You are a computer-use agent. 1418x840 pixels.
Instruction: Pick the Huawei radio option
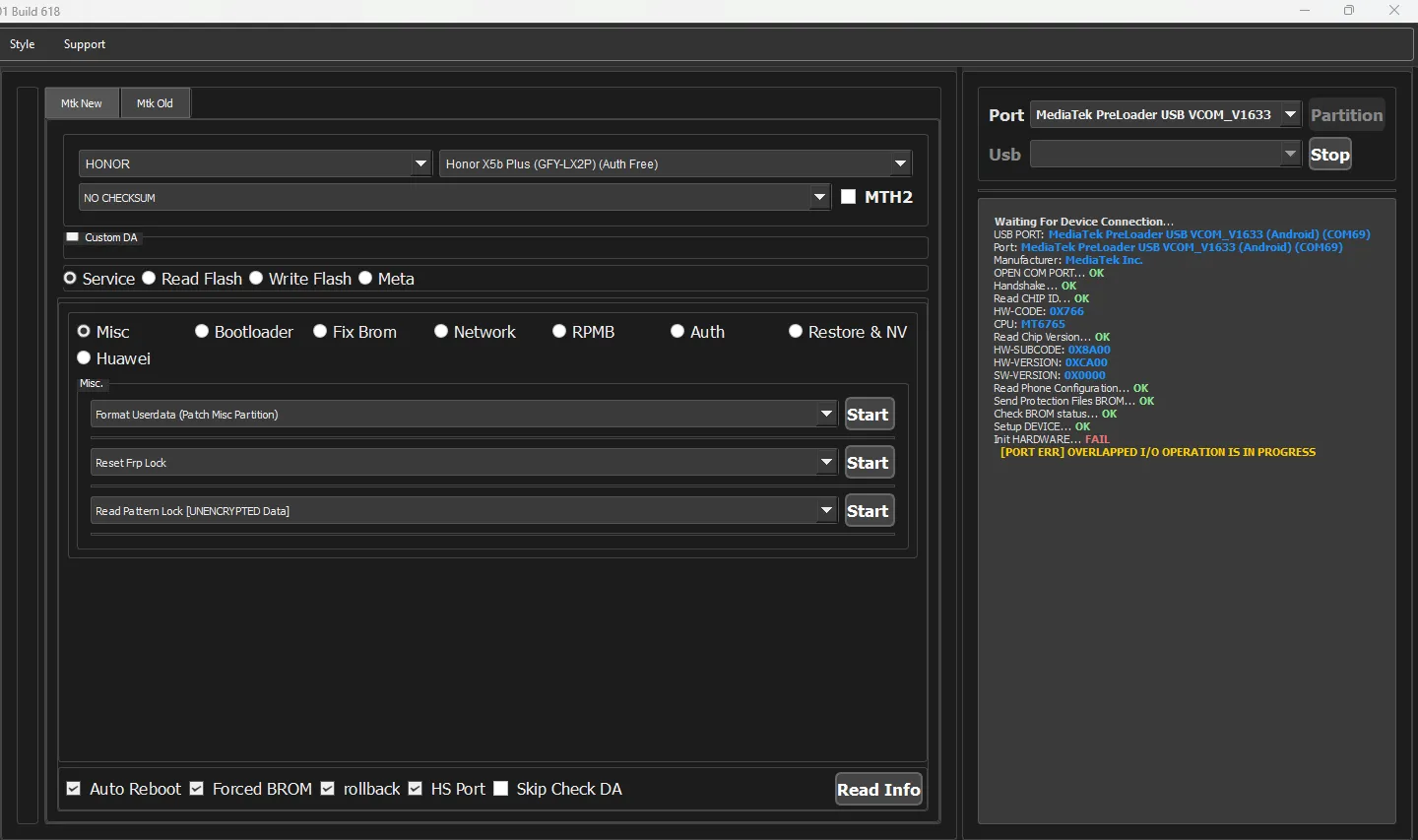tap(85, 358)
